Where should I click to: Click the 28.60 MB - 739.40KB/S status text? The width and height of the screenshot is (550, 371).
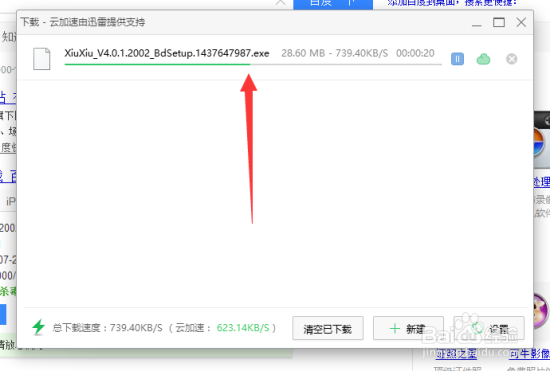click(x=335, y=53)
